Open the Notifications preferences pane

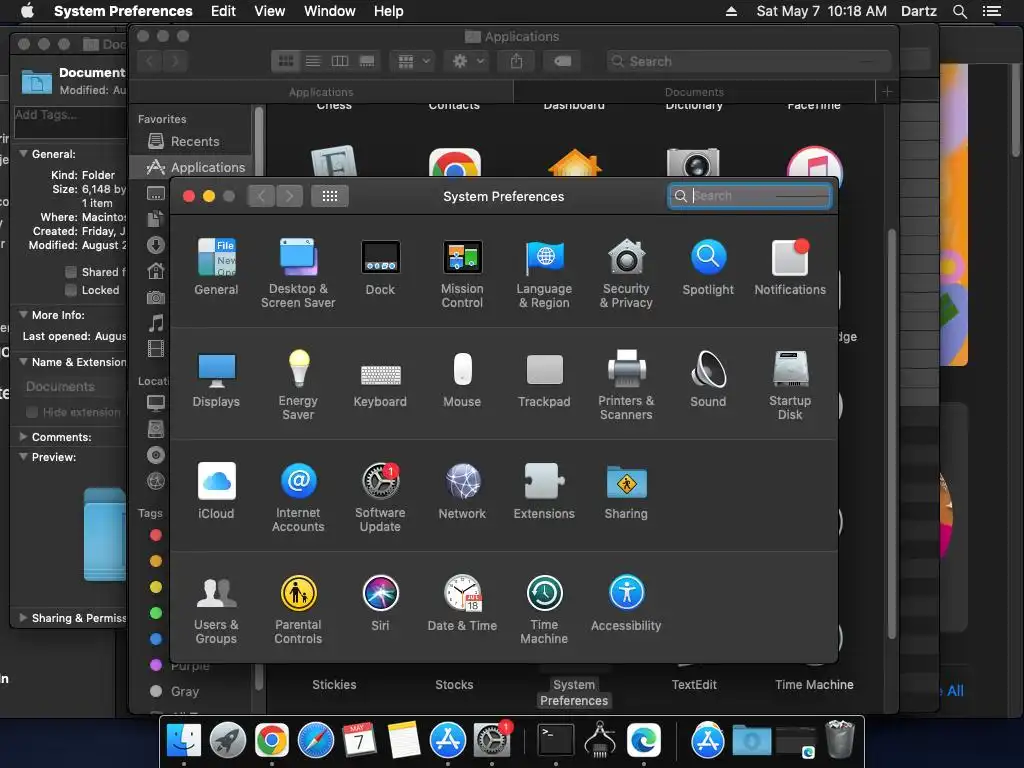tap(790, 267)
